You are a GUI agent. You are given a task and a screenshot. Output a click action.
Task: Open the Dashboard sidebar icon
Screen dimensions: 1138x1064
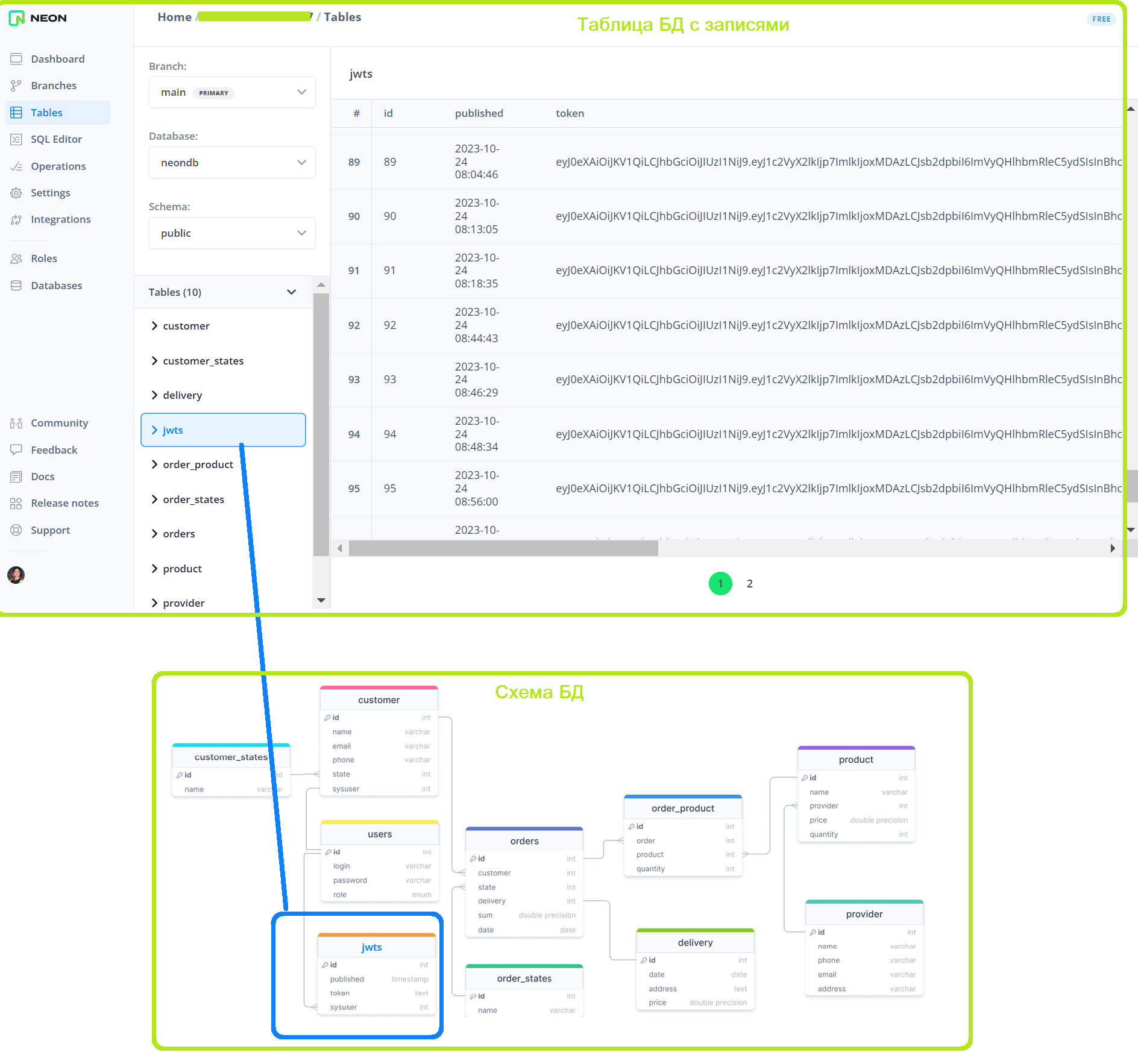click(16, 59)
